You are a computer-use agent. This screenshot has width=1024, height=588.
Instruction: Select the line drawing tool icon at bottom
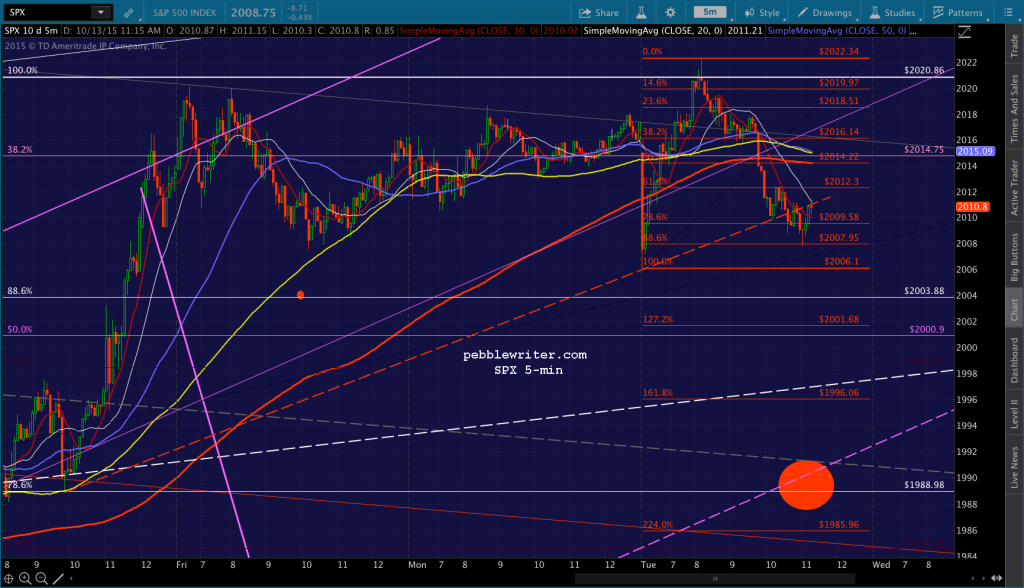pos(58,578)
